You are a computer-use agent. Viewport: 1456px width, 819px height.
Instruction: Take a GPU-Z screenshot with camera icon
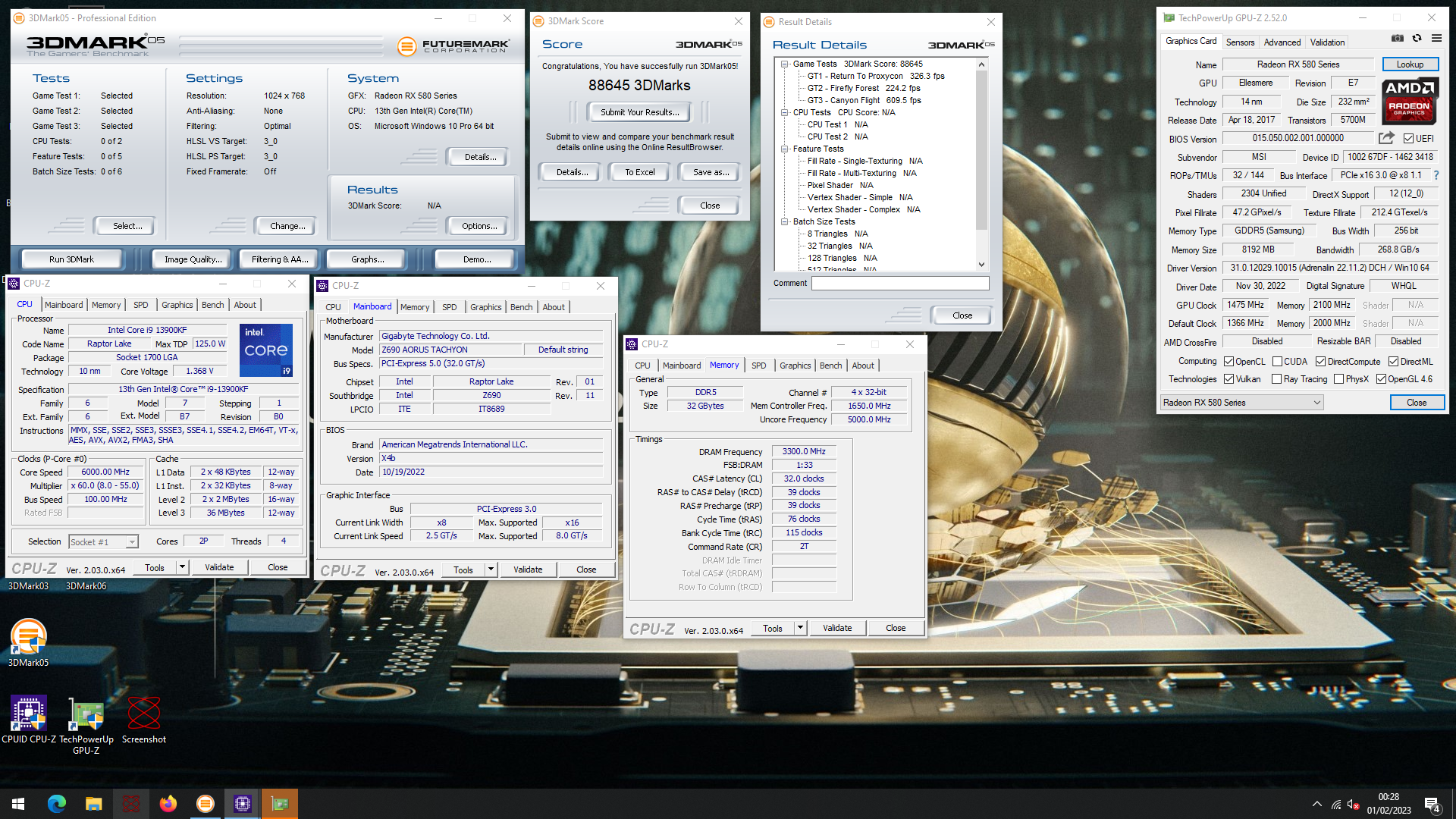[x=1397, y=38]
